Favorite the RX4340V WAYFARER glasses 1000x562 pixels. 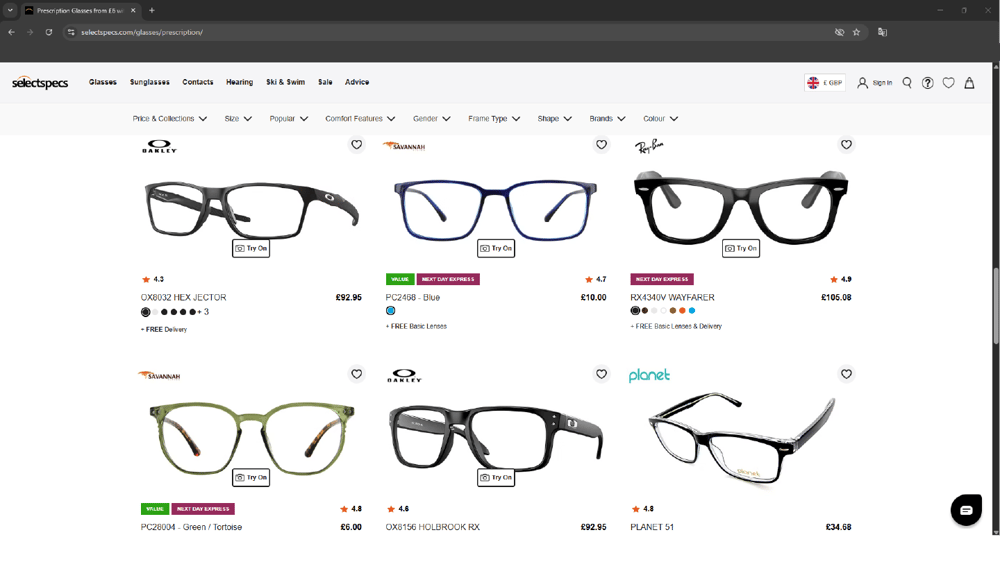click(846, 145)
